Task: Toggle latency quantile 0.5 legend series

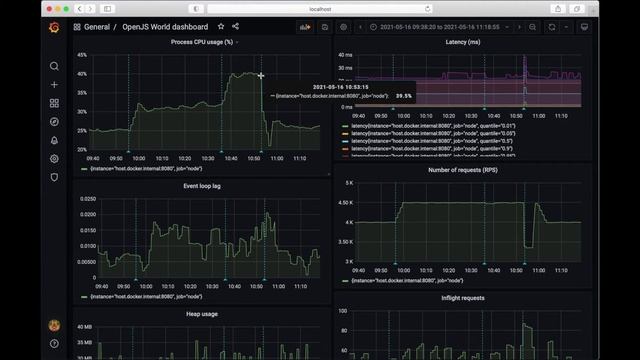Action: click(x=432, y=141)
